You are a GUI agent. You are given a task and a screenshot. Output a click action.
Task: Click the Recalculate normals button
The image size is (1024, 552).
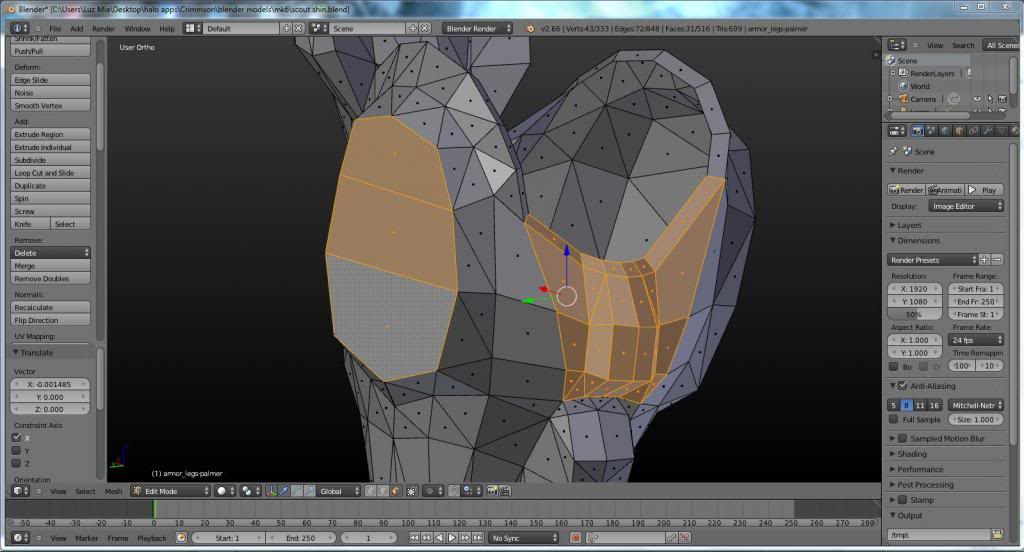(x=50, y=308)
